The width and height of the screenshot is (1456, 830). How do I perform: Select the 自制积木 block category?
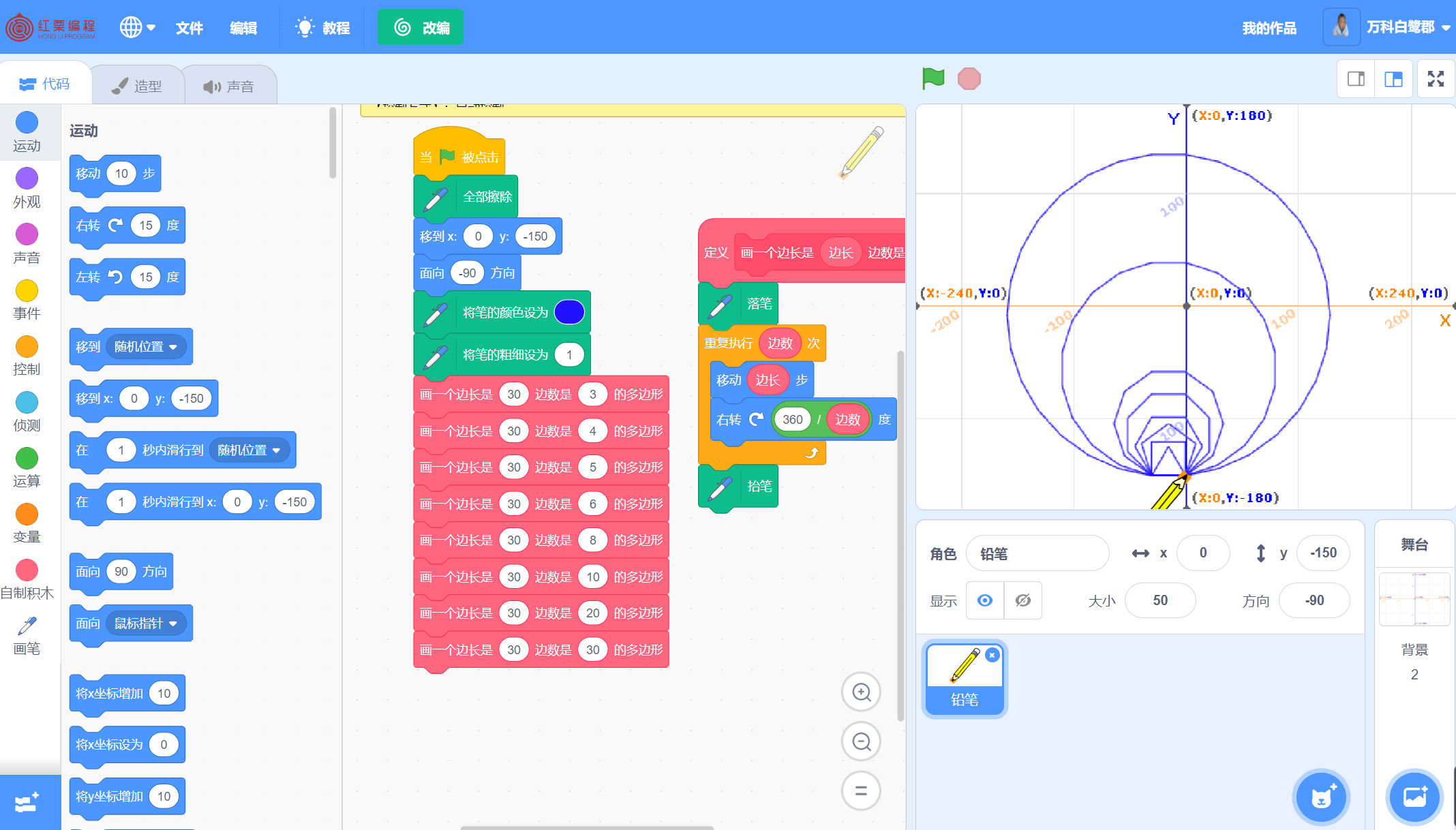pos(27,579)
